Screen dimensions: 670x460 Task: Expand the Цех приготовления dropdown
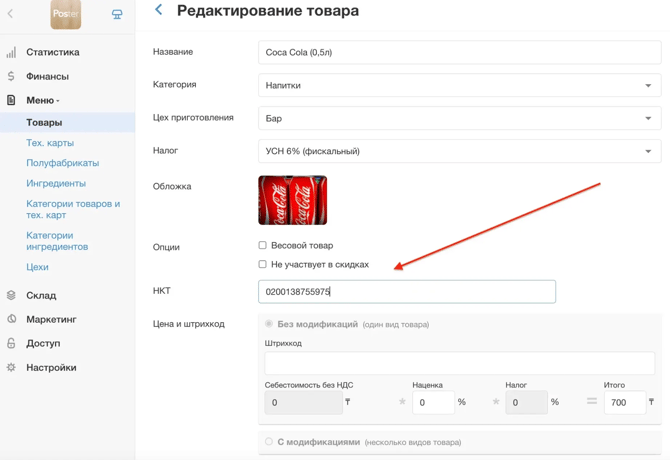[x=459, y=119]
